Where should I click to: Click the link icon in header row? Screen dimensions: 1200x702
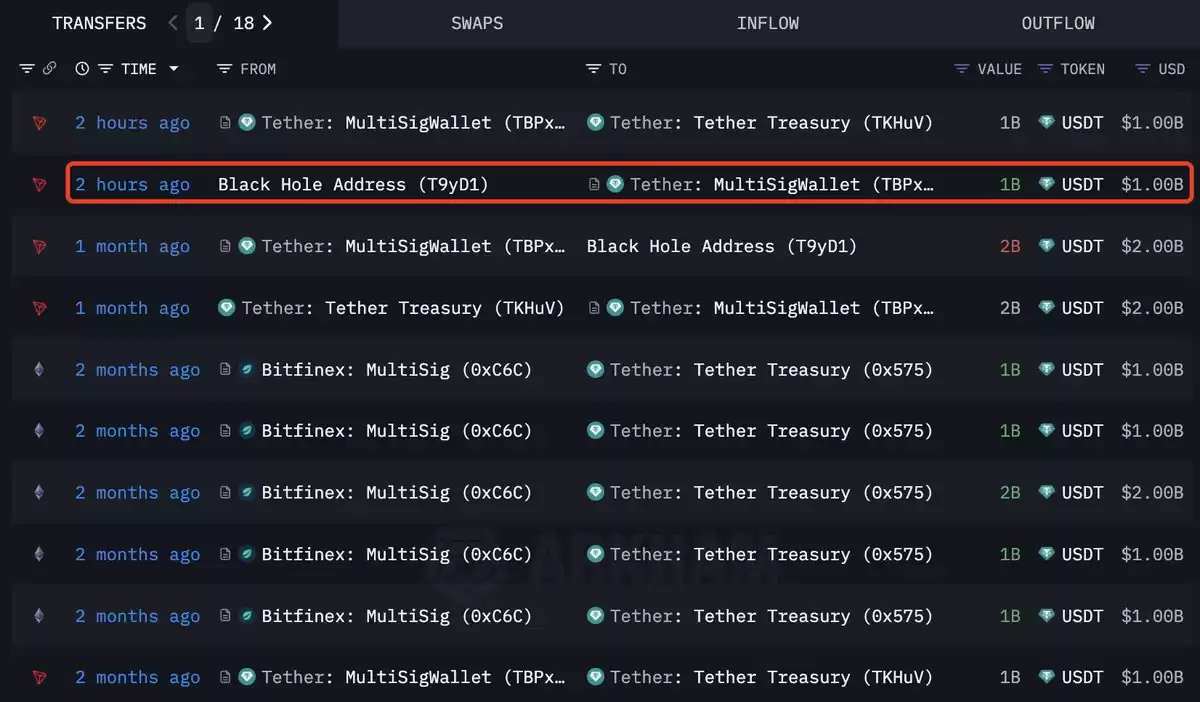(50, 69)
